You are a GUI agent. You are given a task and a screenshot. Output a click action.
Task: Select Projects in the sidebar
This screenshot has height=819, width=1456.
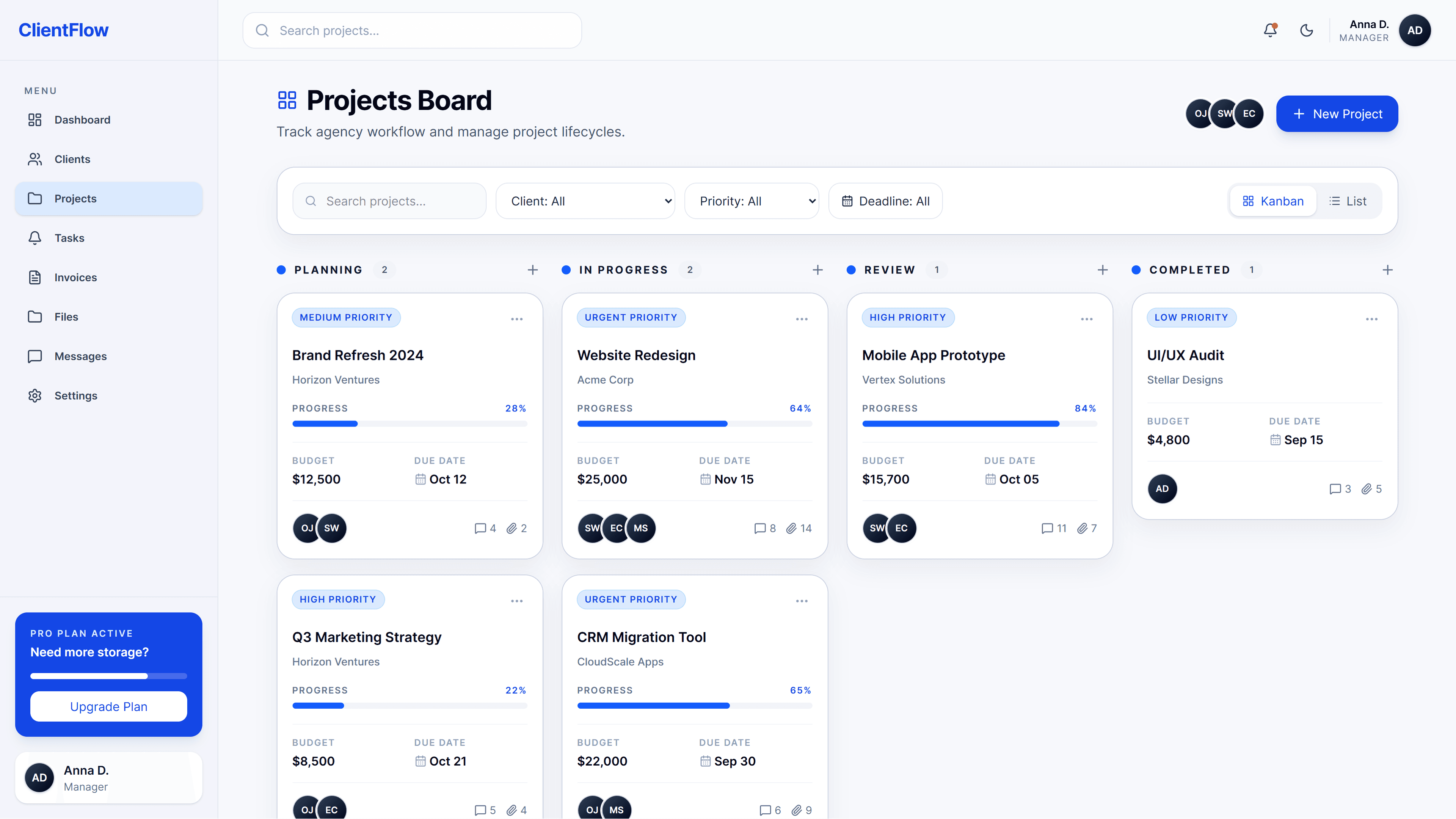pos(108,198)
